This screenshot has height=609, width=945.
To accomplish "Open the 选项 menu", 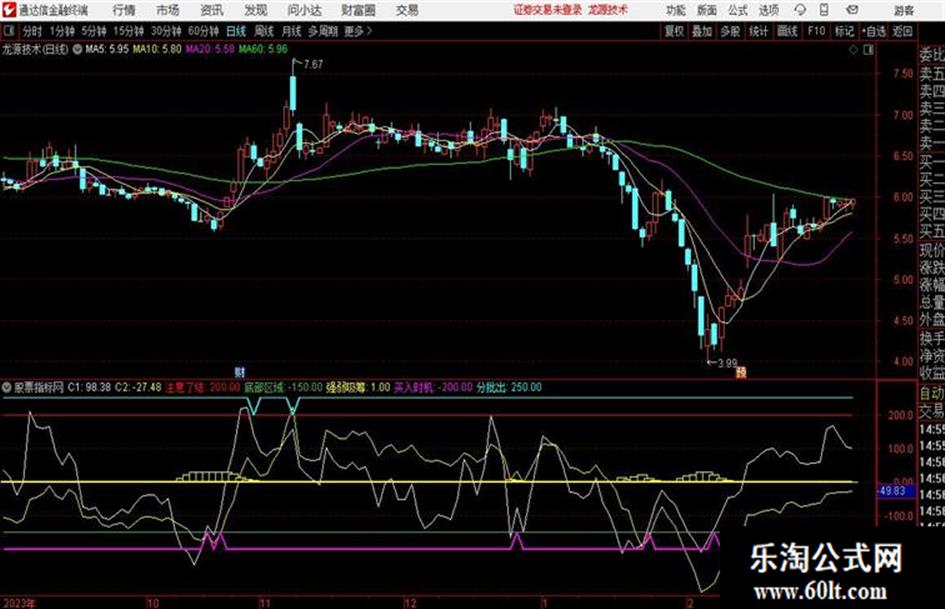I will coord(768,10).
